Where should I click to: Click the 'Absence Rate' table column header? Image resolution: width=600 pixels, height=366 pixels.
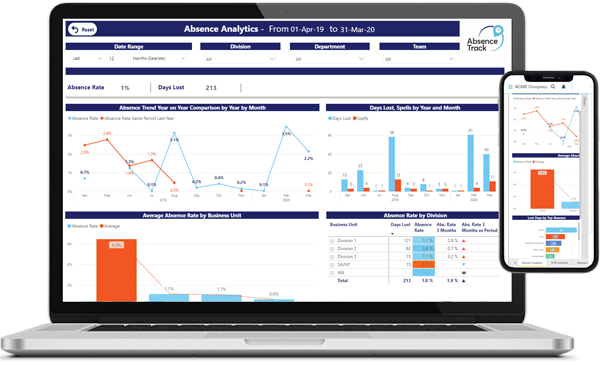pyautogui.click(x=423, y=227)
